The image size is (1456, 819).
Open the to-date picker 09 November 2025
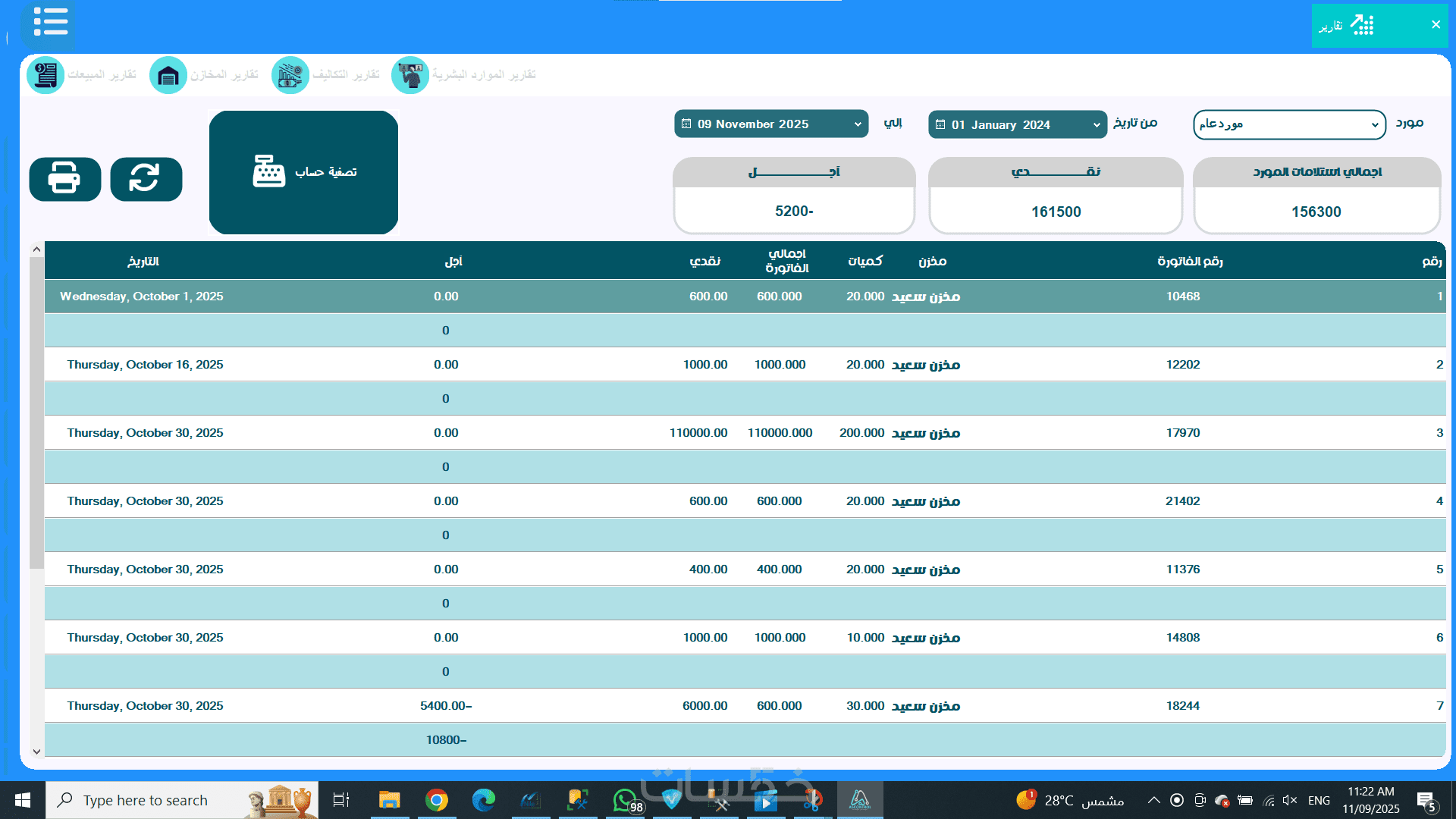point(770,124)
